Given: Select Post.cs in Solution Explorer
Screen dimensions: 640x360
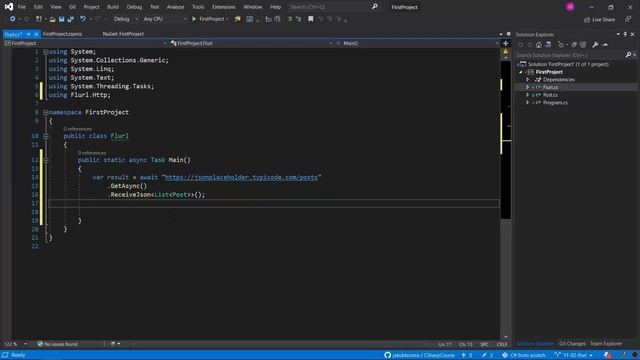Looking at the screenshot, I should click(550, 95).
